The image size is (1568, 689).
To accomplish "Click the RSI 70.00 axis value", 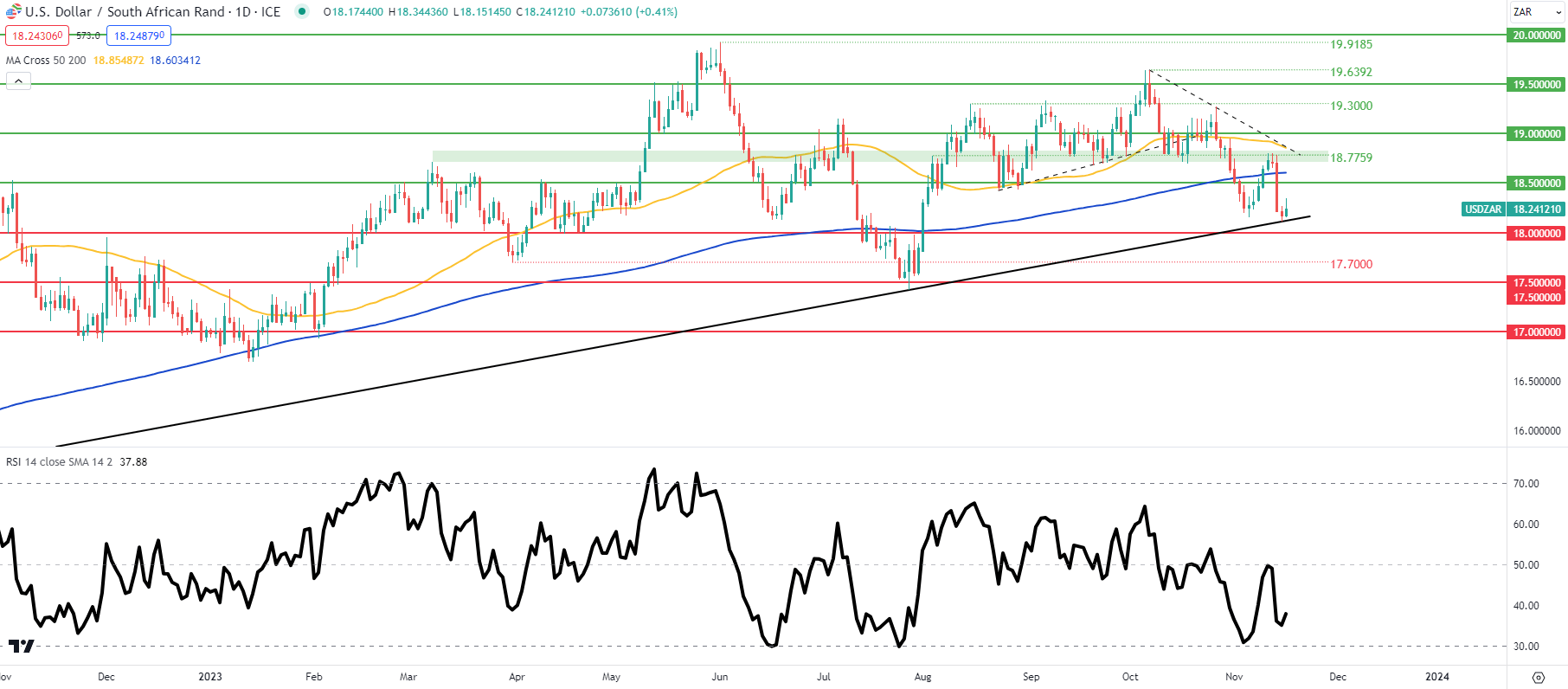I will [x=1526, y=484].
